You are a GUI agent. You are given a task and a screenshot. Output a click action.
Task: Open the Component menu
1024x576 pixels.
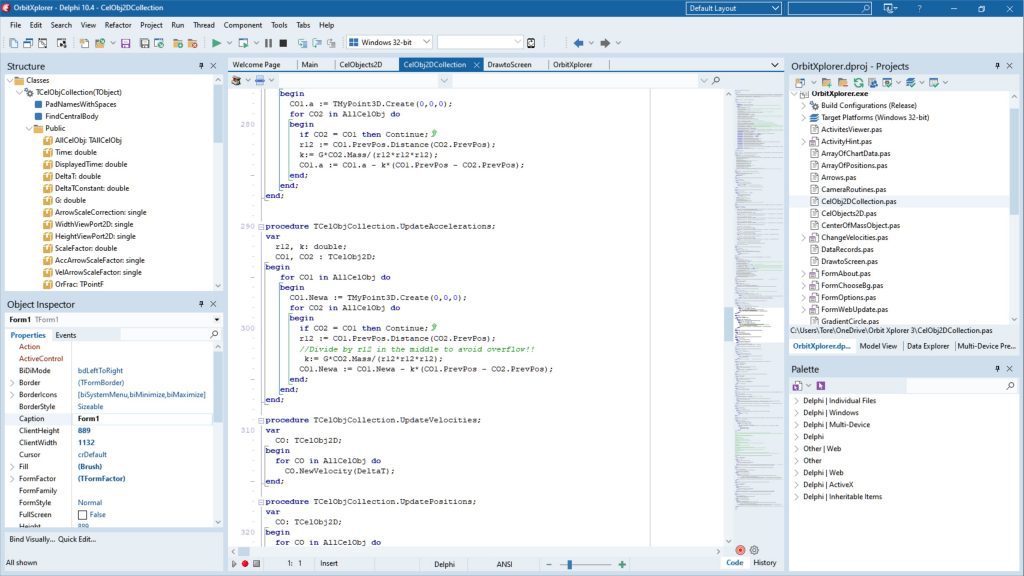(243, 25)
